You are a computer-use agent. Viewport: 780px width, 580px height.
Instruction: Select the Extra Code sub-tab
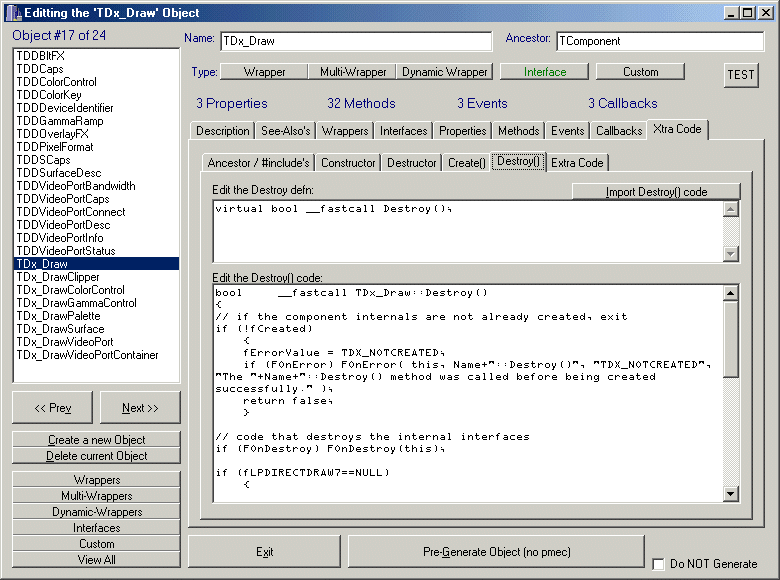point(577,163)
